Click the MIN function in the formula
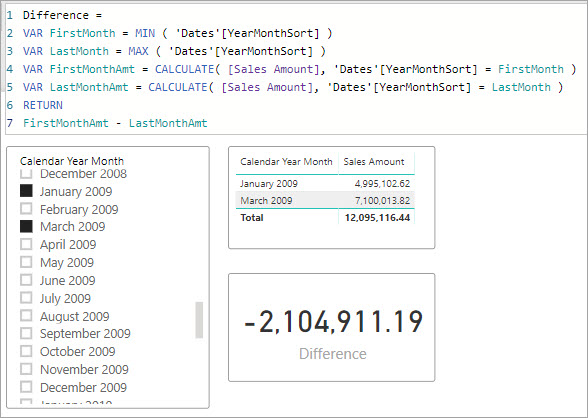588x418 pixels. click(145, 33)
